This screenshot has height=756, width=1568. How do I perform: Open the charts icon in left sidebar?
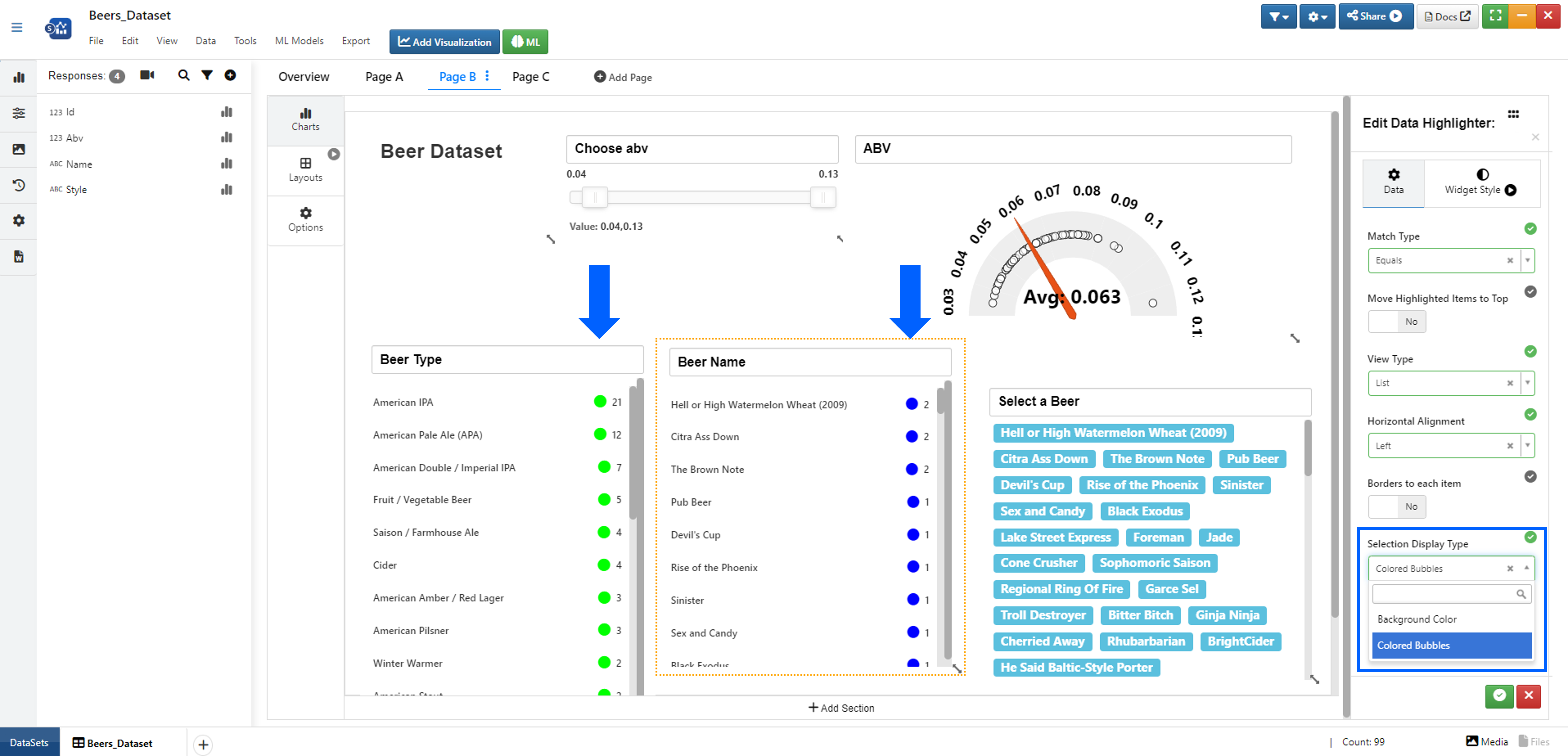19,77
